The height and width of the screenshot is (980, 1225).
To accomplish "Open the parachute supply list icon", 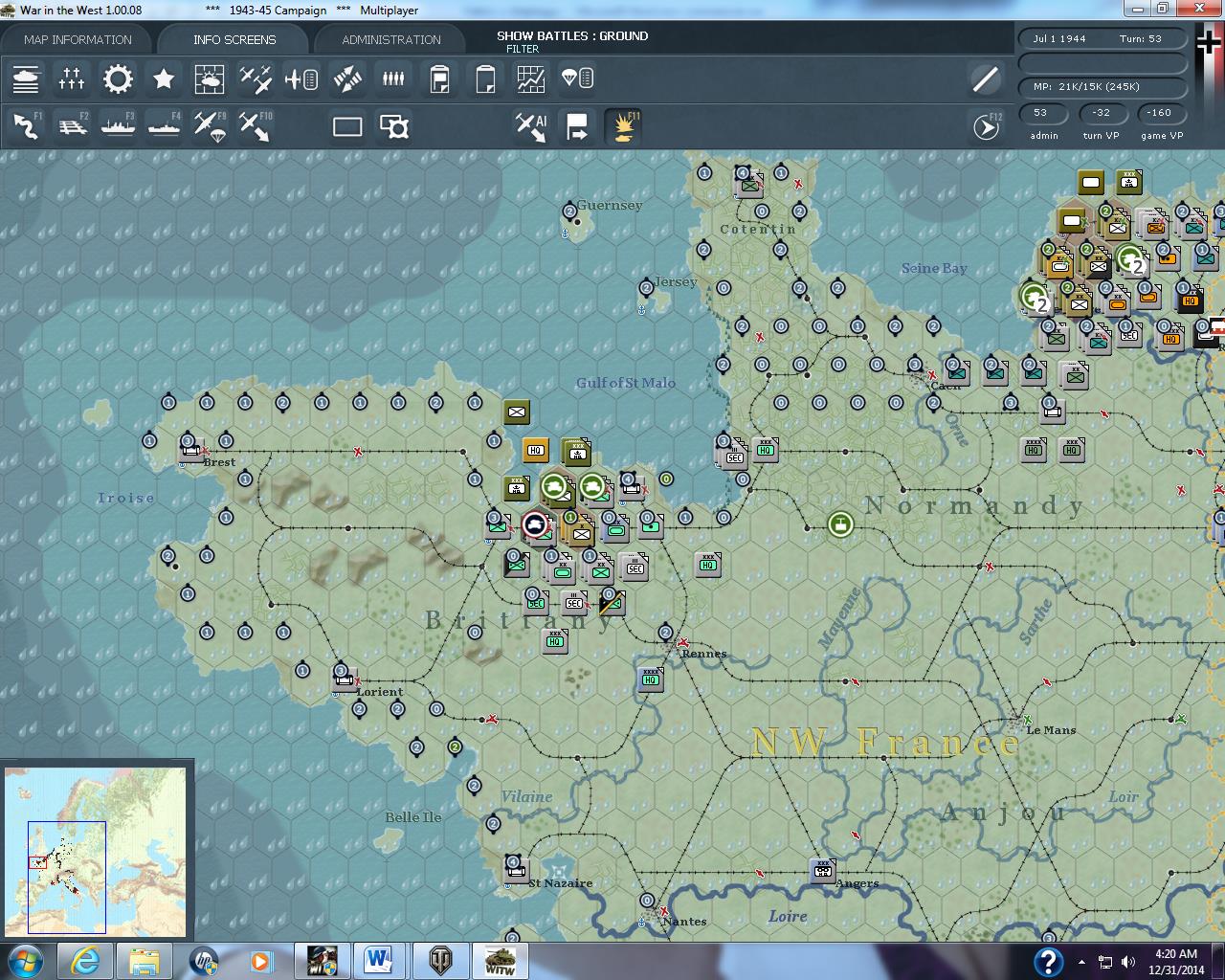I will [x=577, y=78].
